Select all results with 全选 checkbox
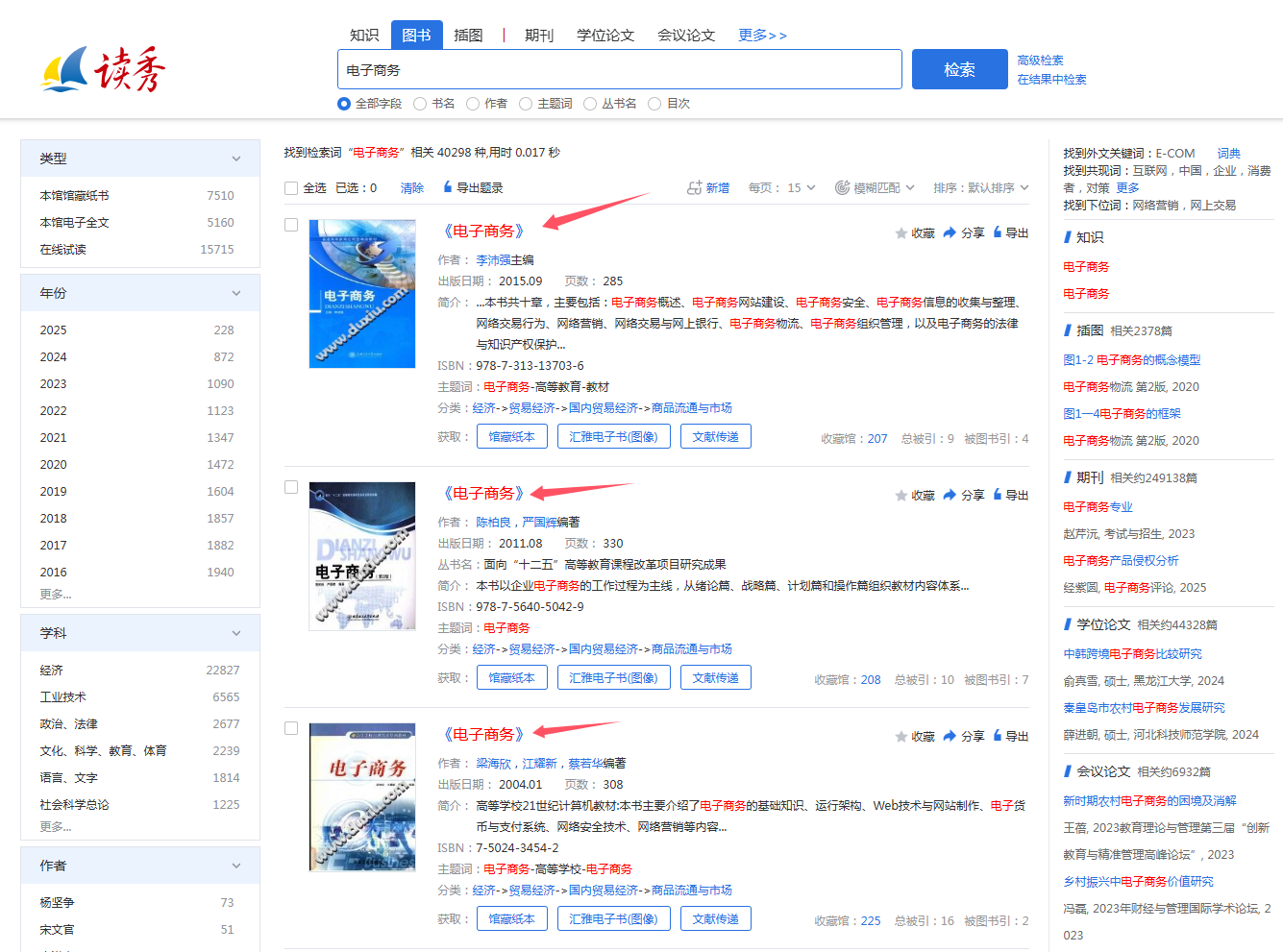Image resolution: width=1283 pixels, height=952 pixels. [x=291, y=188]
